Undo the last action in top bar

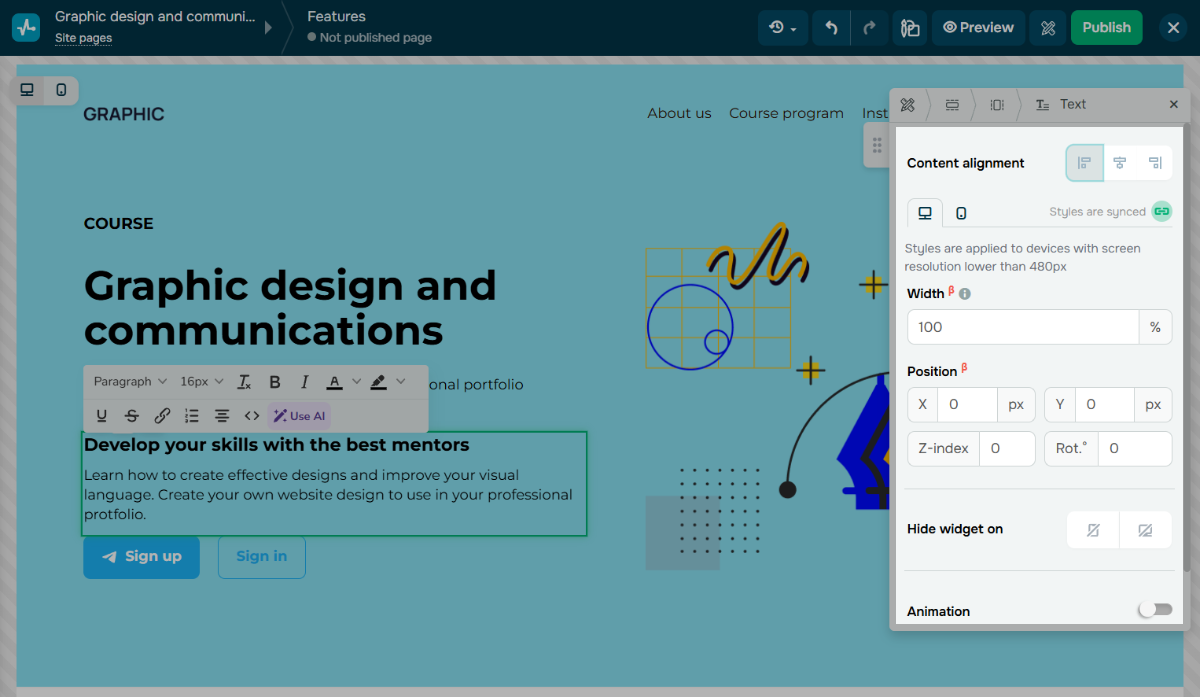click(x=830, y=28)
